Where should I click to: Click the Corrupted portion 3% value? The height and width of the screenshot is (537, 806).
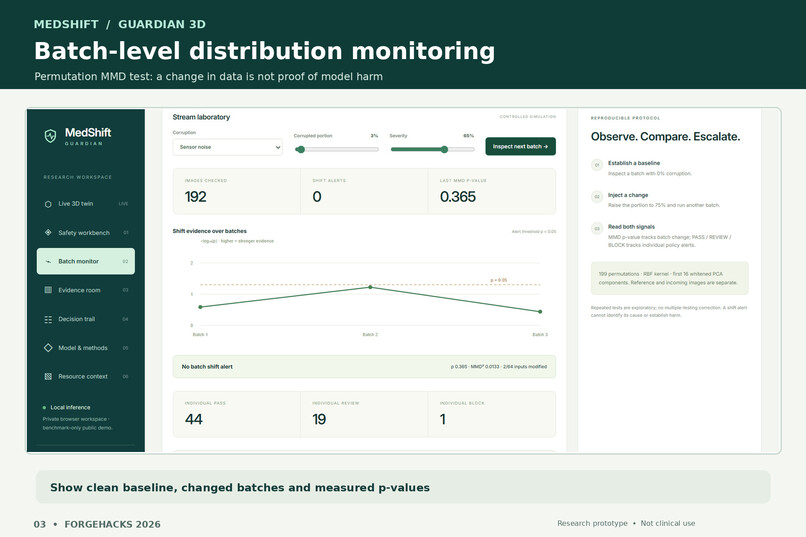click(374, 136)
